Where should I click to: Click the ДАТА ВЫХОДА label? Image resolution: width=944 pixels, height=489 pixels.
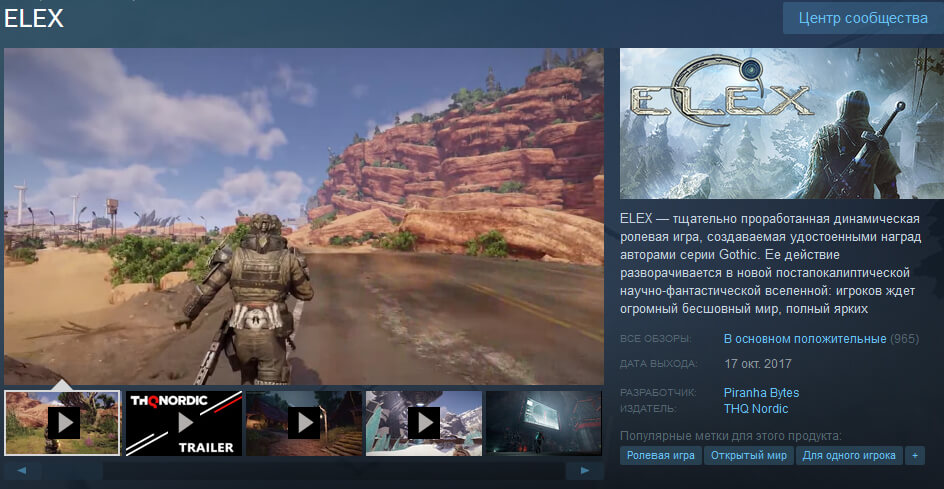(659, 364)
